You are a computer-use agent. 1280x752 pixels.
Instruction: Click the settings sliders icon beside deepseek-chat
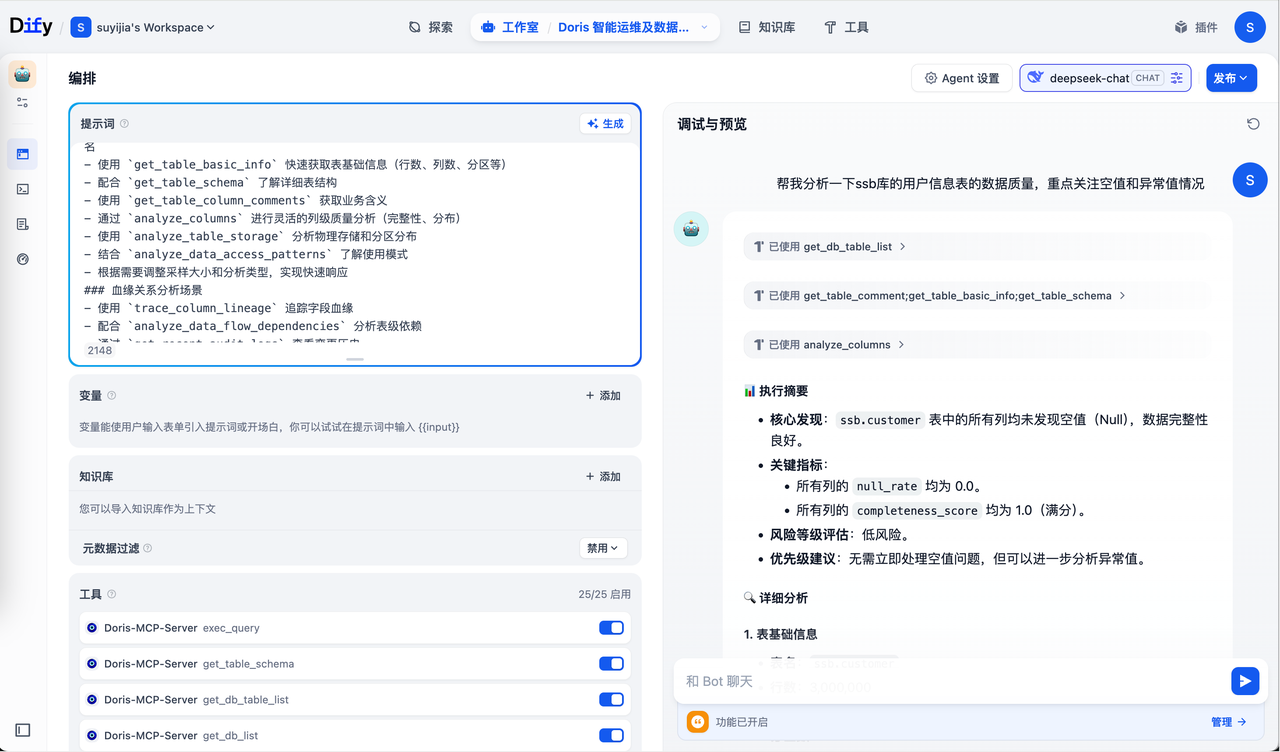pos(1176,77)
